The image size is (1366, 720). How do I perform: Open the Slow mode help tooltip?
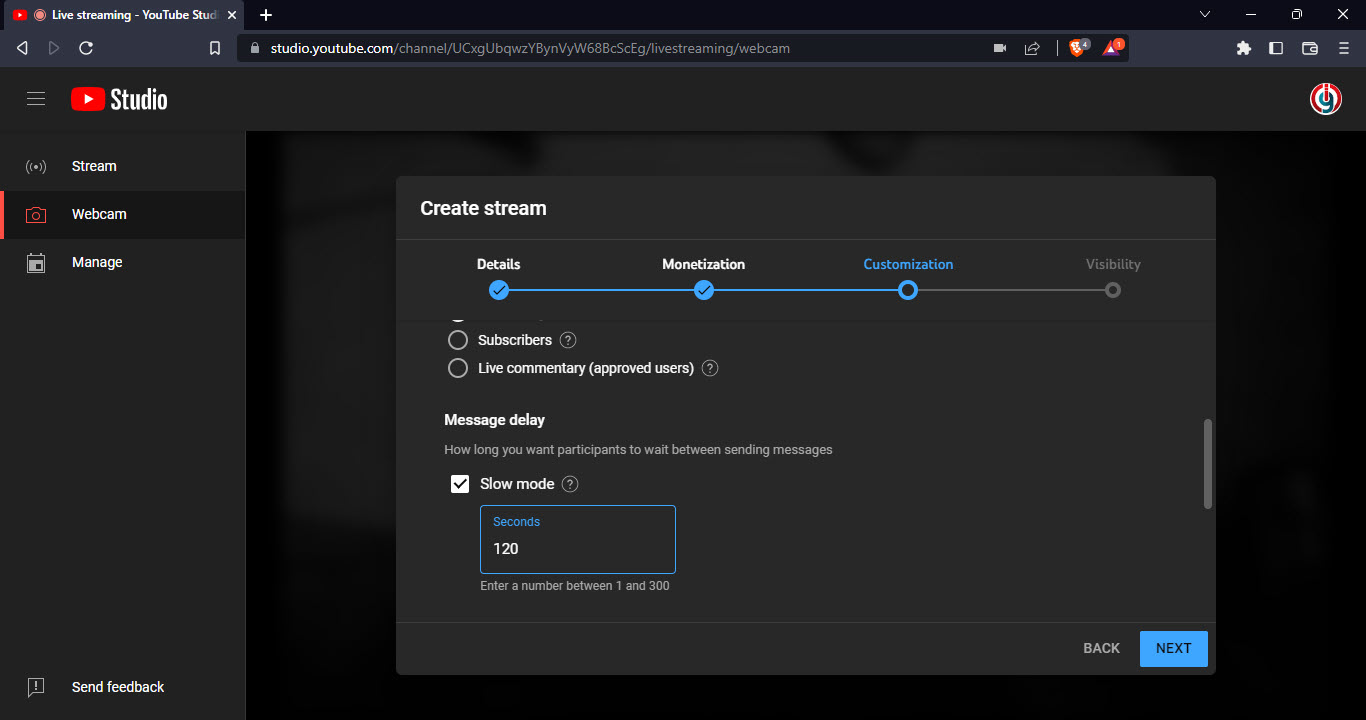click(569, 483)
